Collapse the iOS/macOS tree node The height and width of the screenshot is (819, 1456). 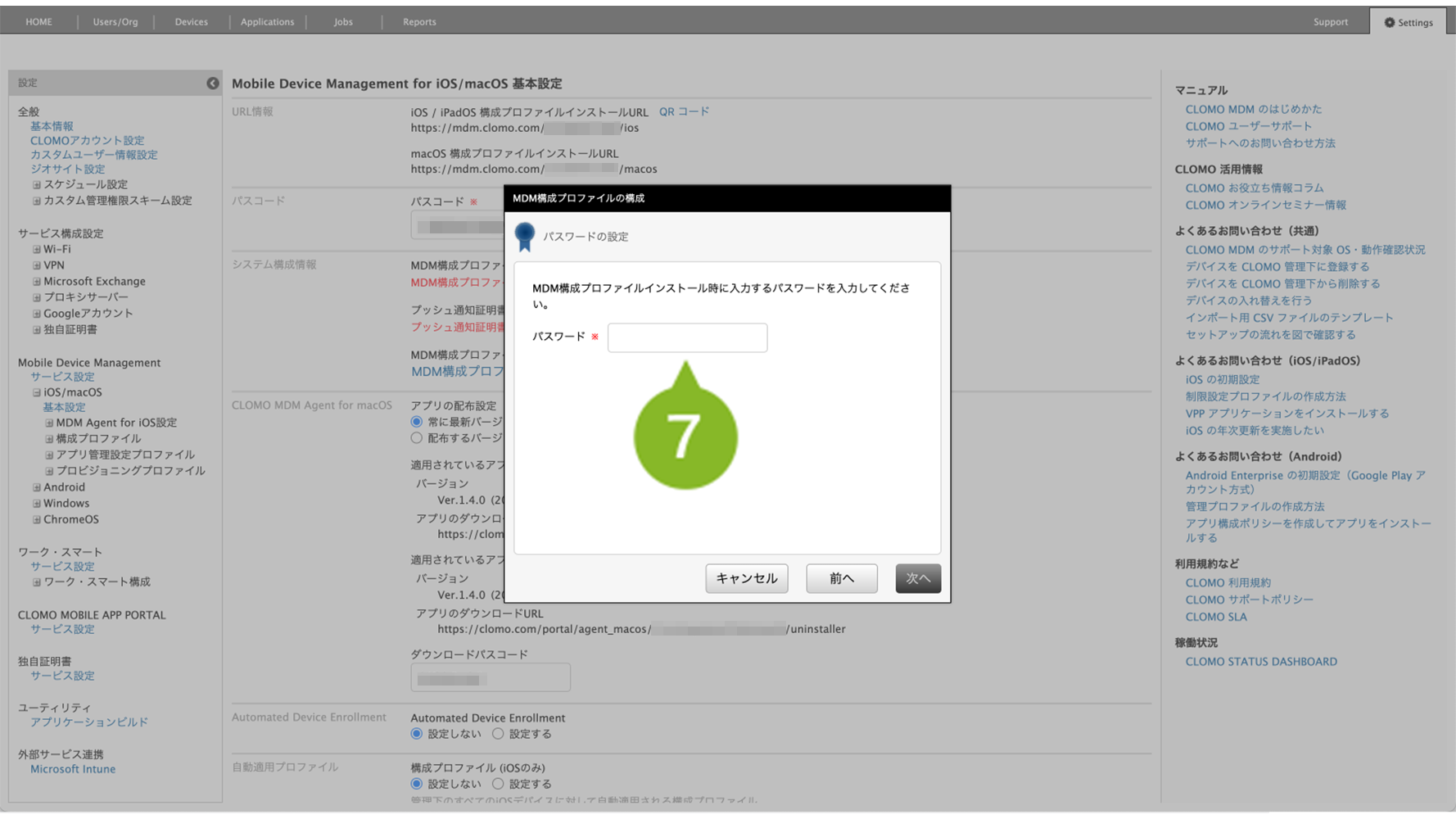(x=36, y=393)
